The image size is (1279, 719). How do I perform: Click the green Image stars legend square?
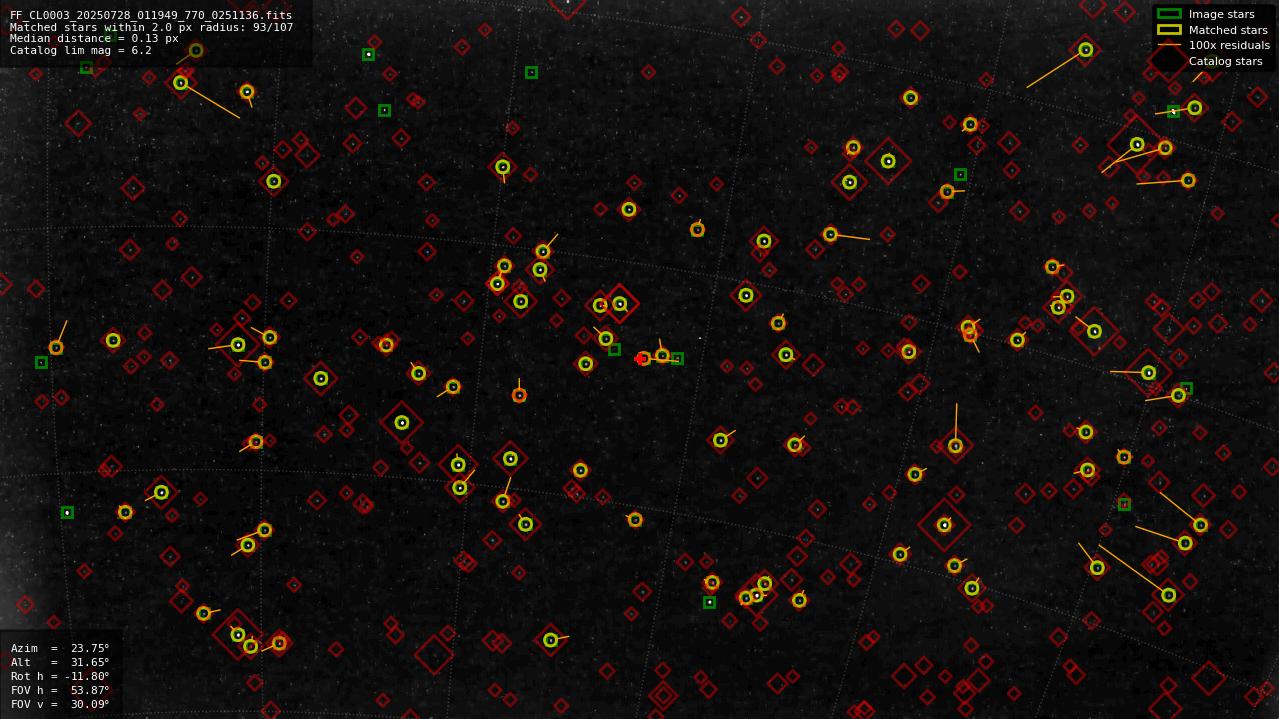(1169, 14)
